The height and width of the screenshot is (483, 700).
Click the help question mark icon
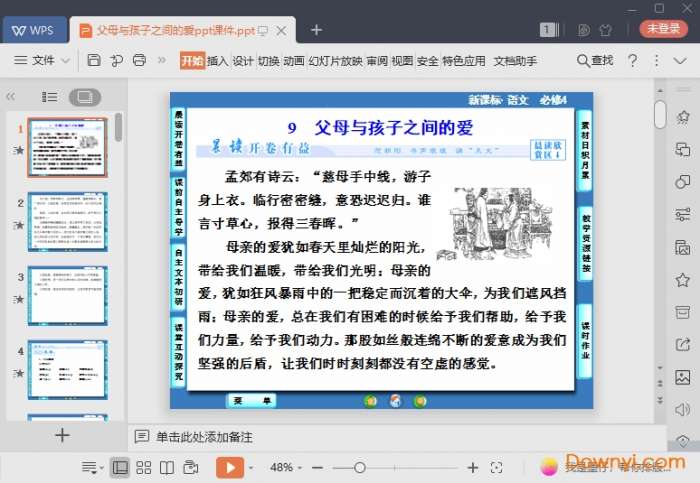pyautogui.click(x=631, y=61)
